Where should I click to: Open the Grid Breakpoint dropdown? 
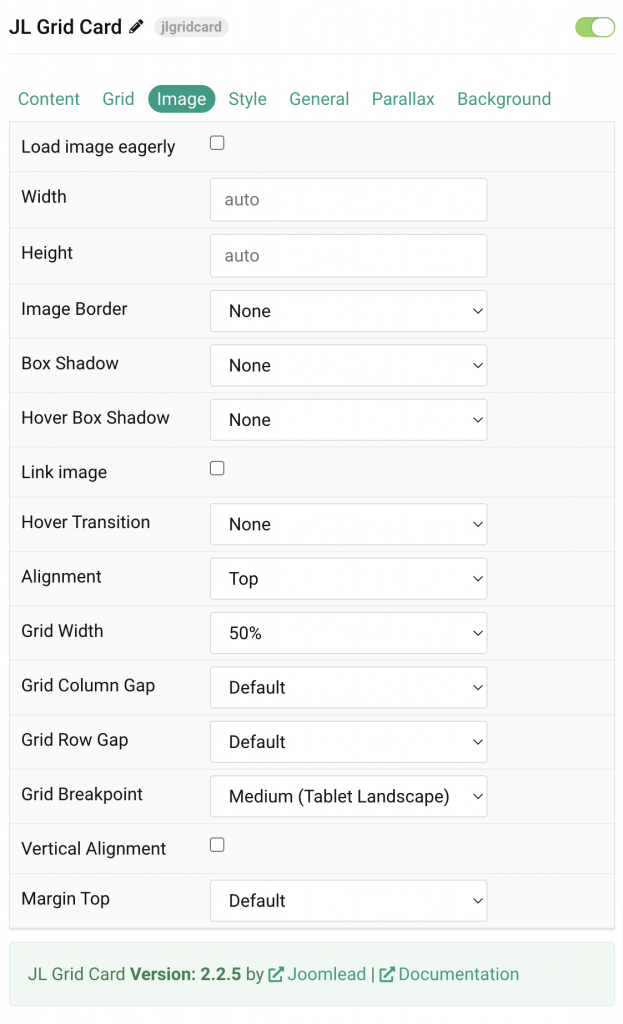[x=348, y=796]
